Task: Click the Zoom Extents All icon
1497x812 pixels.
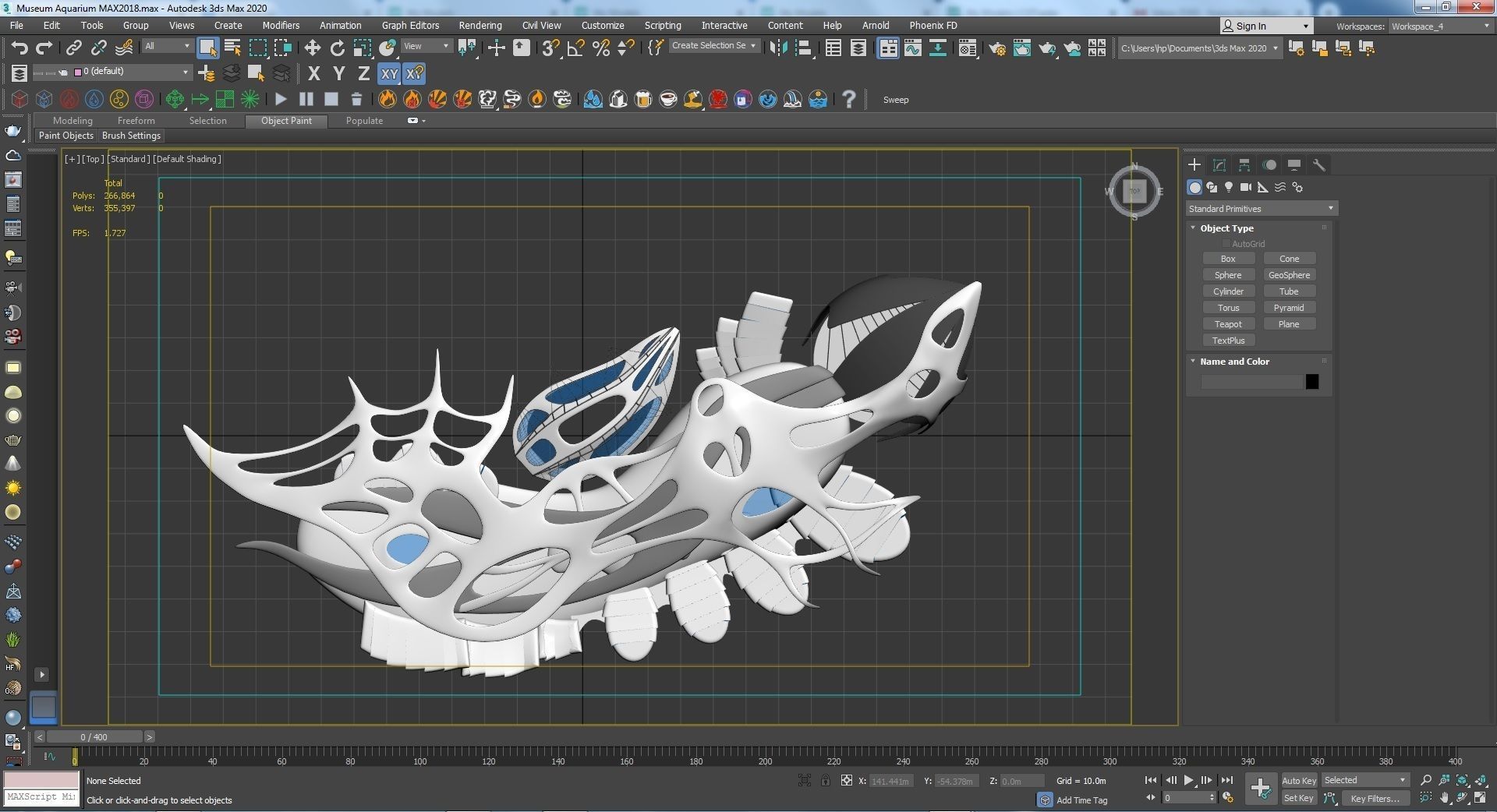Action: pyautogui.click(x=1481, y=780)
